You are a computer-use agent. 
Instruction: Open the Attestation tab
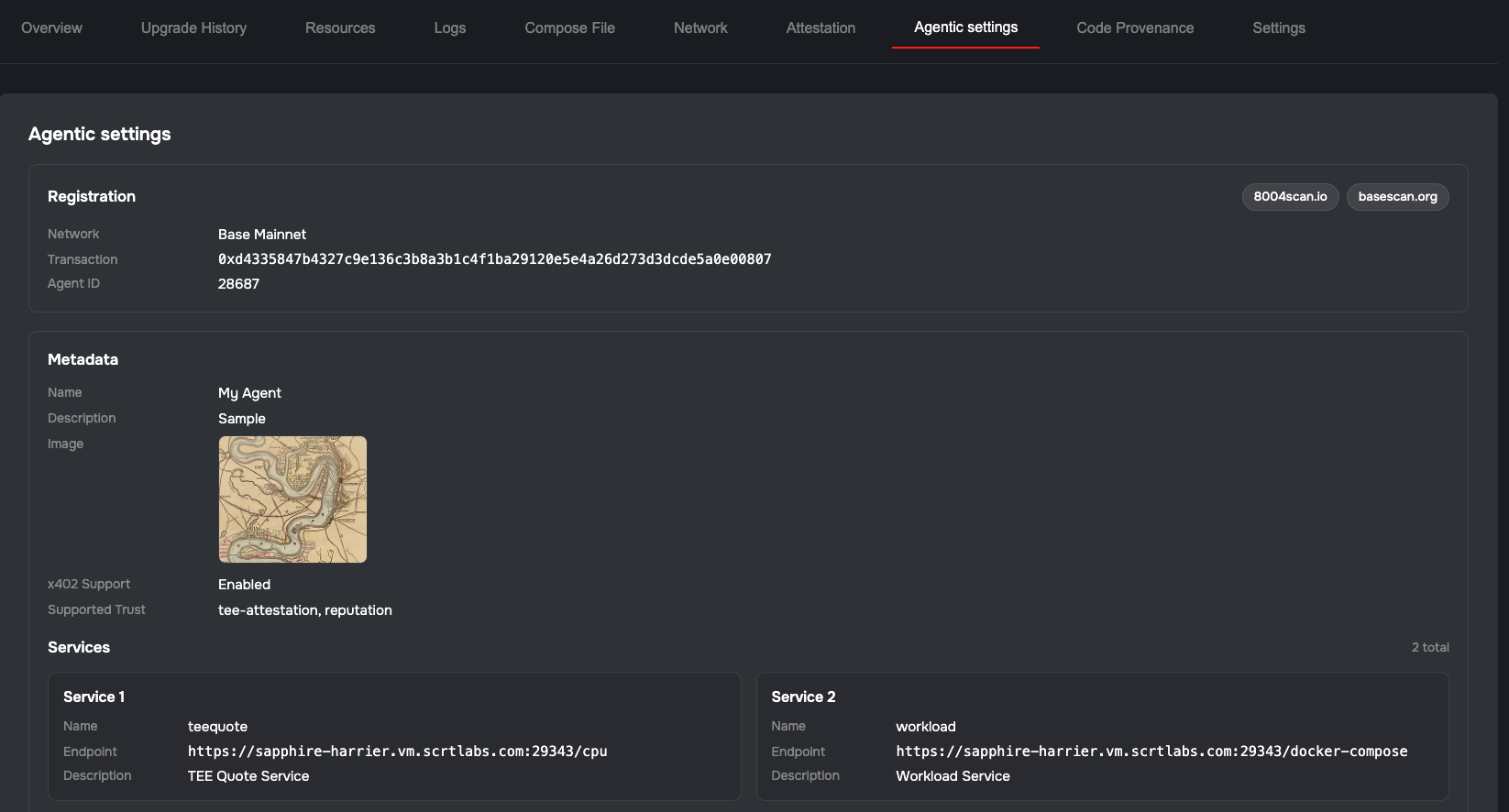tap(821, 28)
